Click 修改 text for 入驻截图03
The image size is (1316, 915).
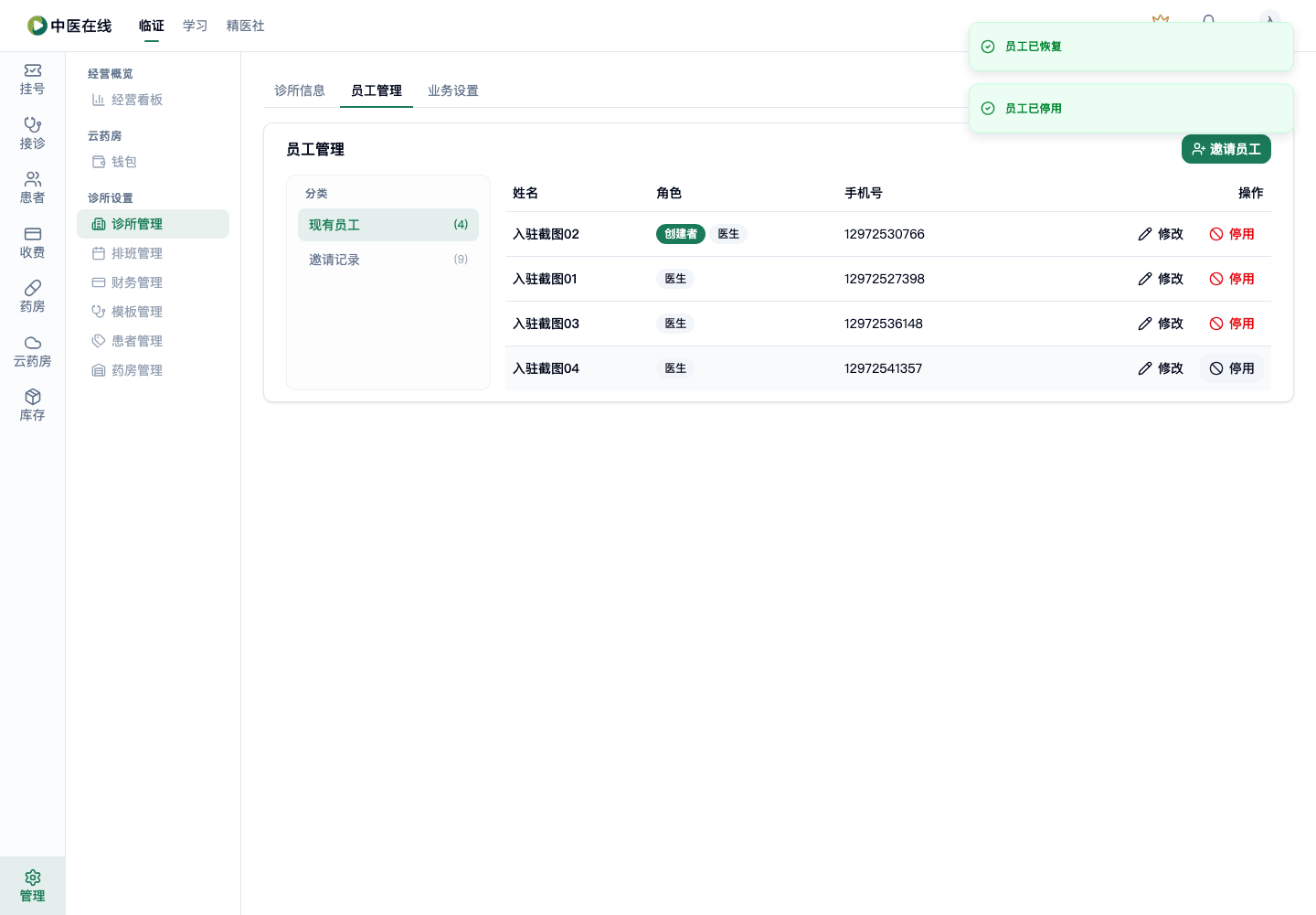pyautogui.click(x=1171, y=324)
